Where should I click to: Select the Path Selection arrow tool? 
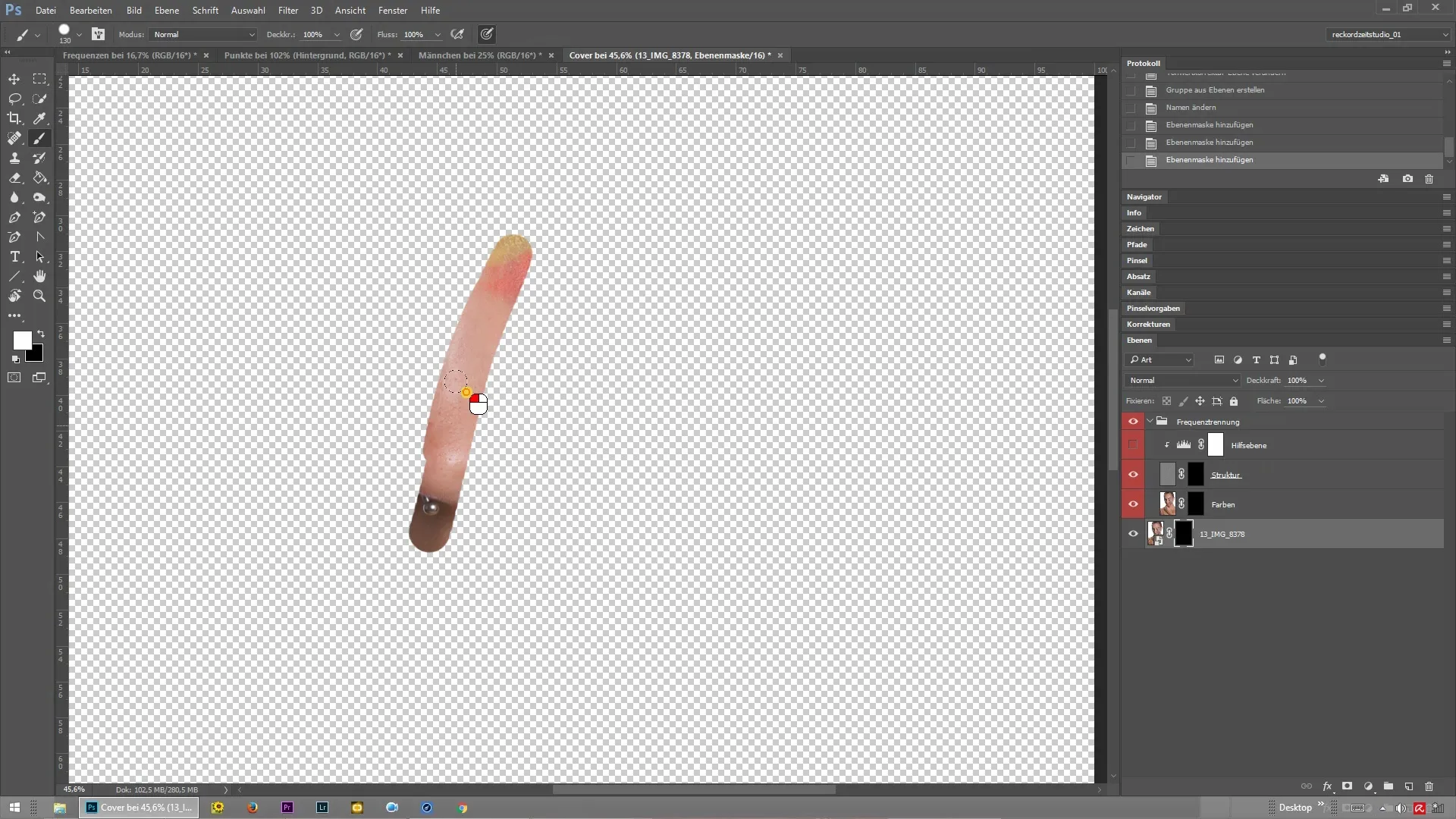39,256
